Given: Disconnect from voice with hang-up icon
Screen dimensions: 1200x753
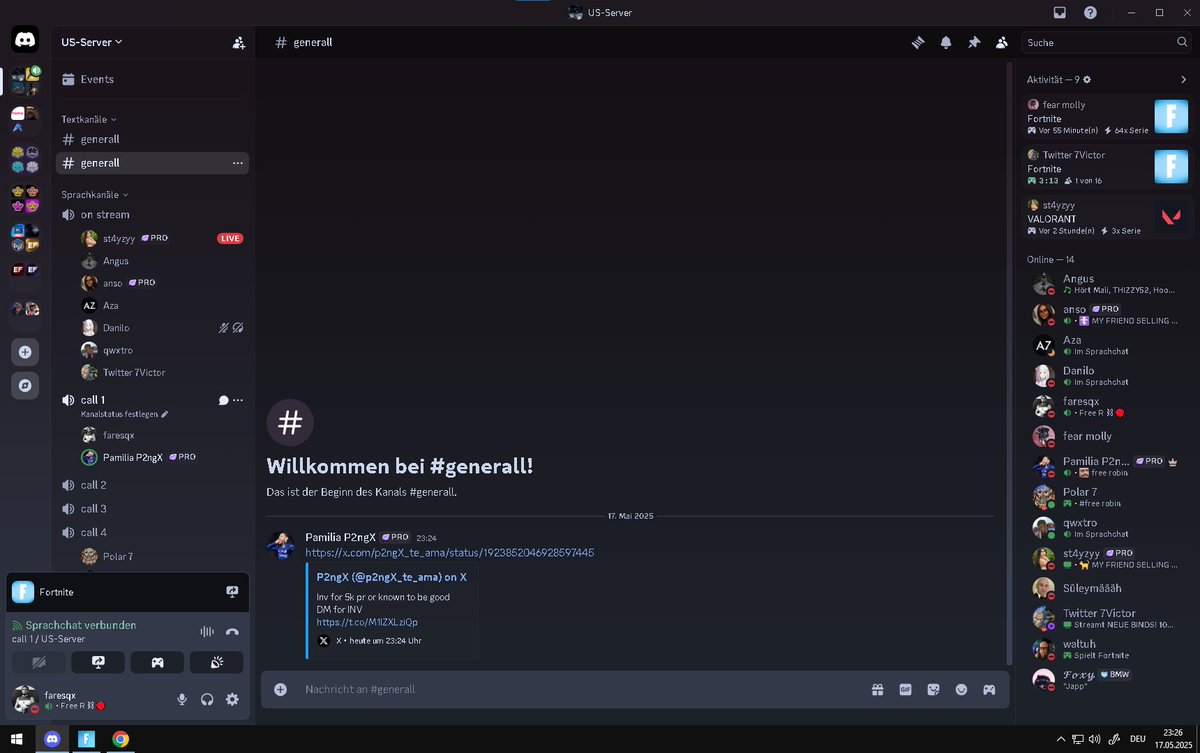Looking at the screenshot, I should (232, 631).
